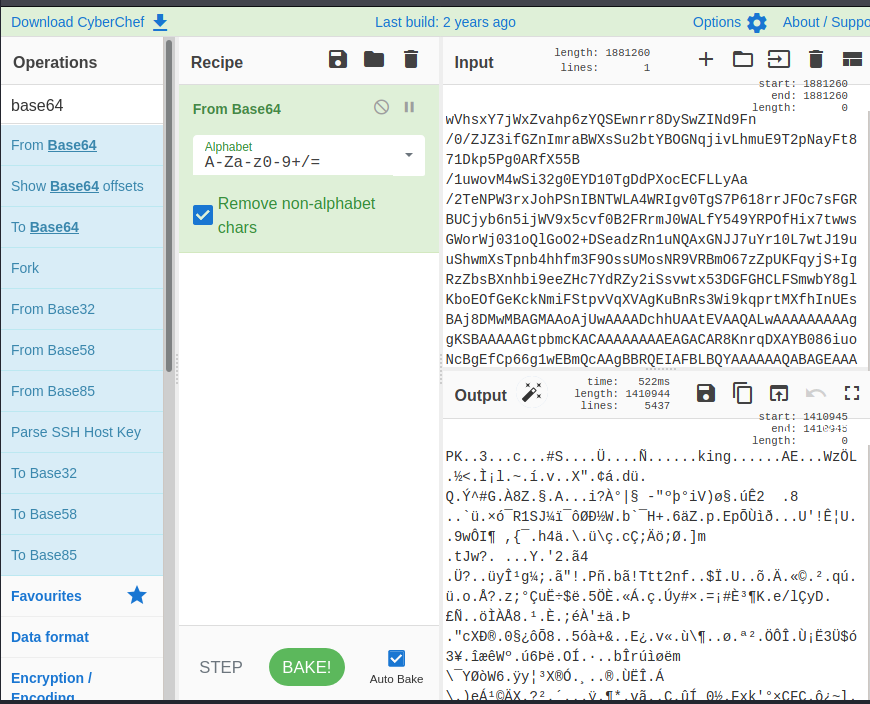Disable the From Base64 operation
The image size is (870, 704).
(381, 107)
